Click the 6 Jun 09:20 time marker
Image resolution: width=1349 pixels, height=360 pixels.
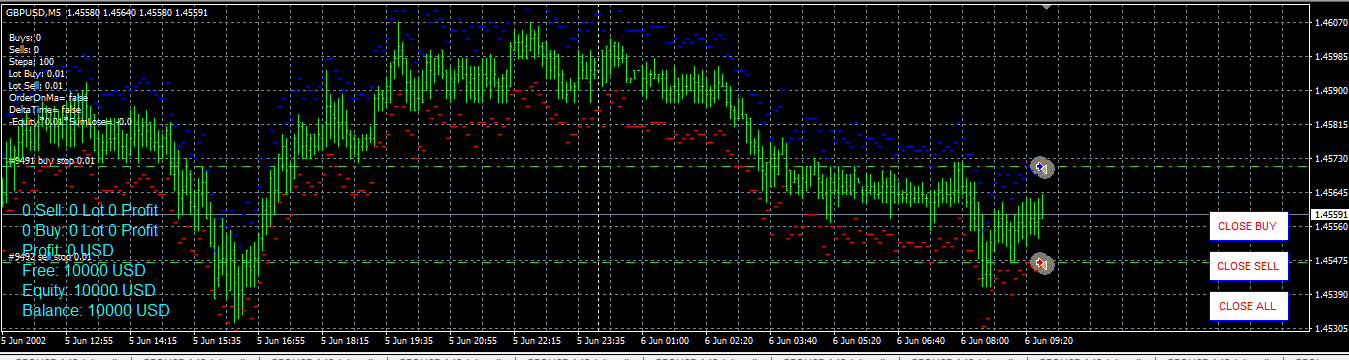[x=1052, y=340]
